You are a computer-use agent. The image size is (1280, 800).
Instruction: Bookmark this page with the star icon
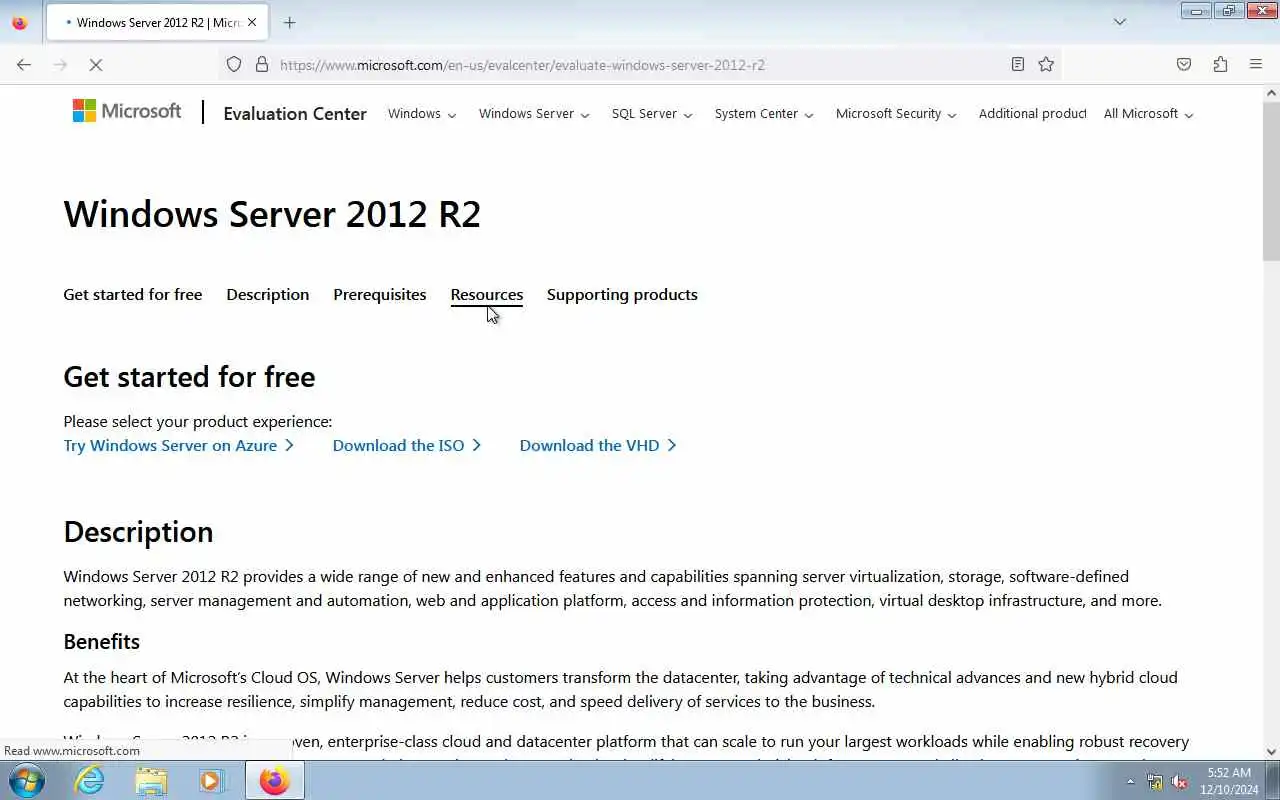pos(1046,64)
